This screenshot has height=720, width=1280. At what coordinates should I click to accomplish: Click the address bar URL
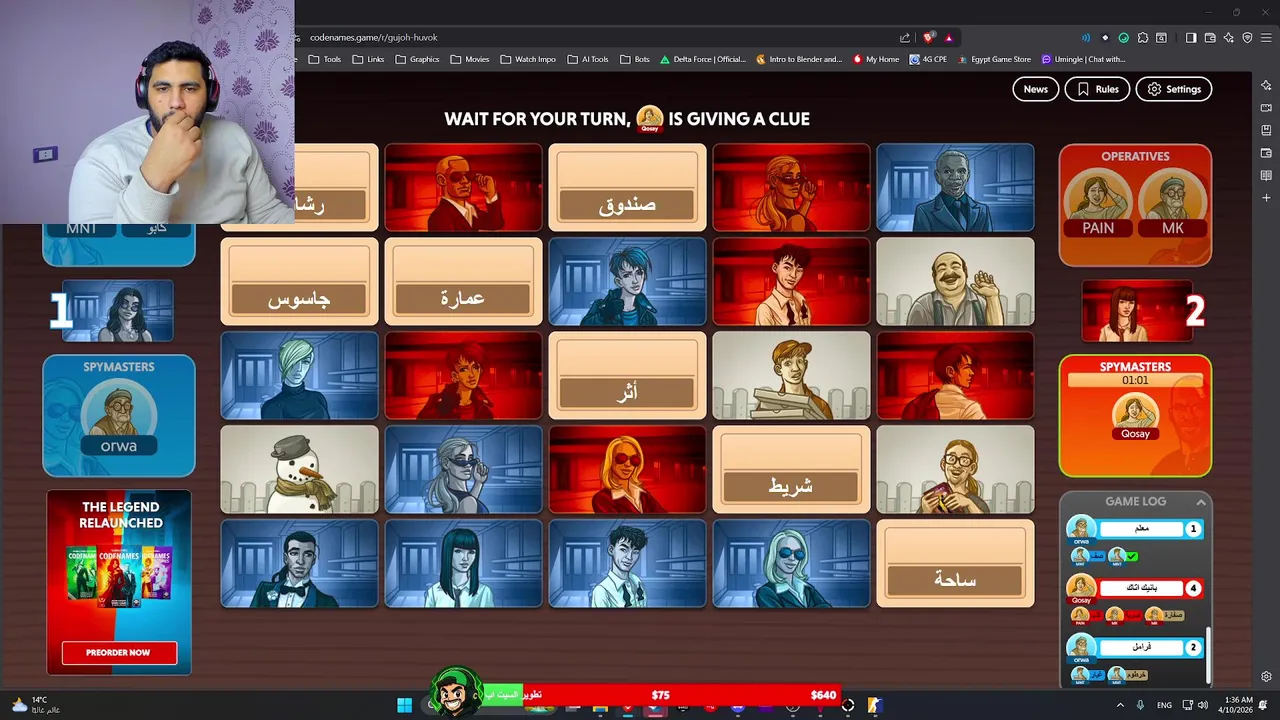373,37
